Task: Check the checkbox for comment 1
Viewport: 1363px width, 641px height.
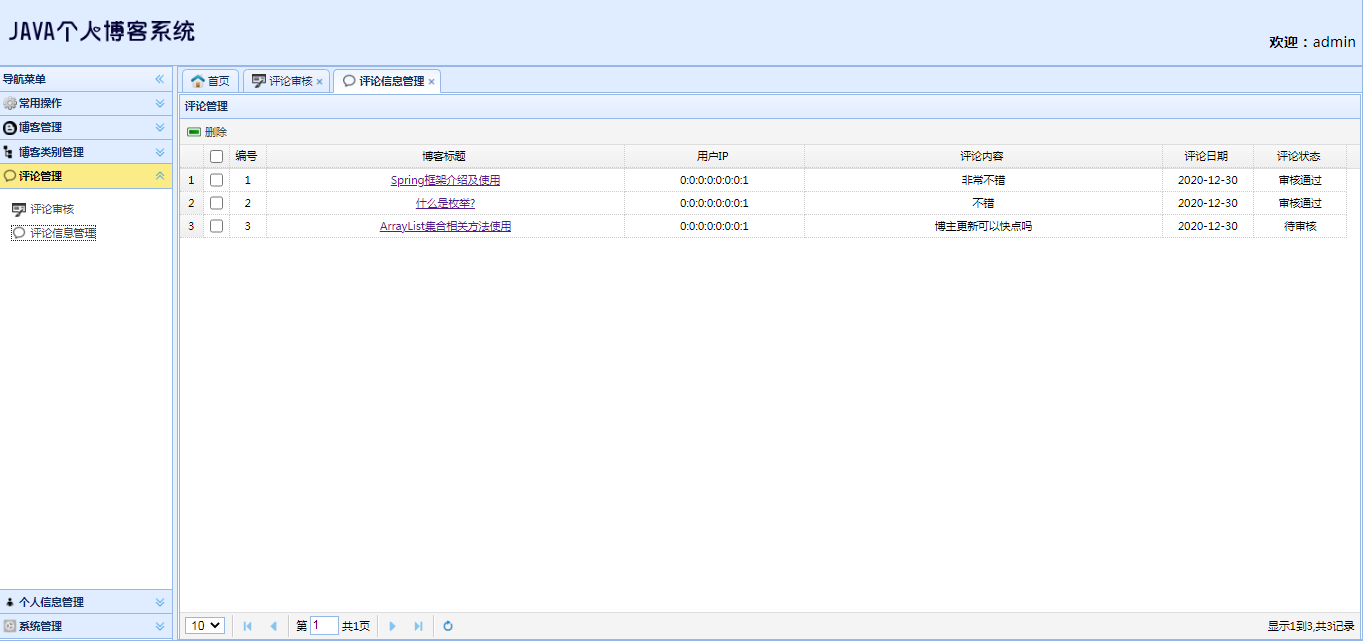Action: point(216,180)
